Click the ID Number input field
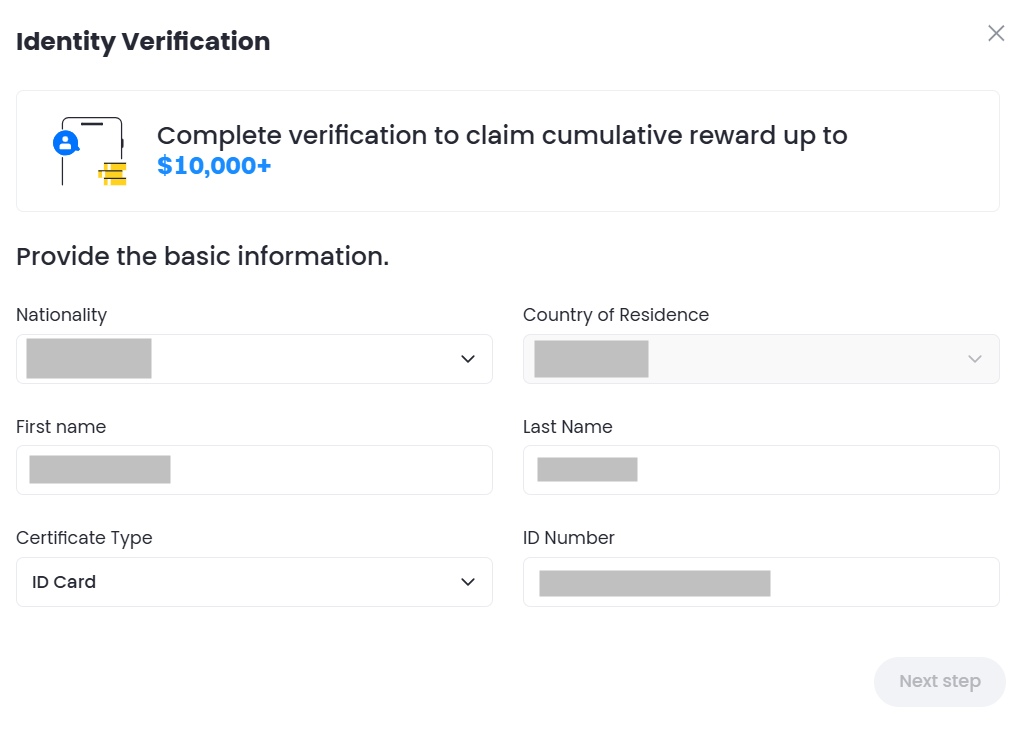Viewport: 1025px width, 751px height. pyautogui.click(x=761, y=581)
